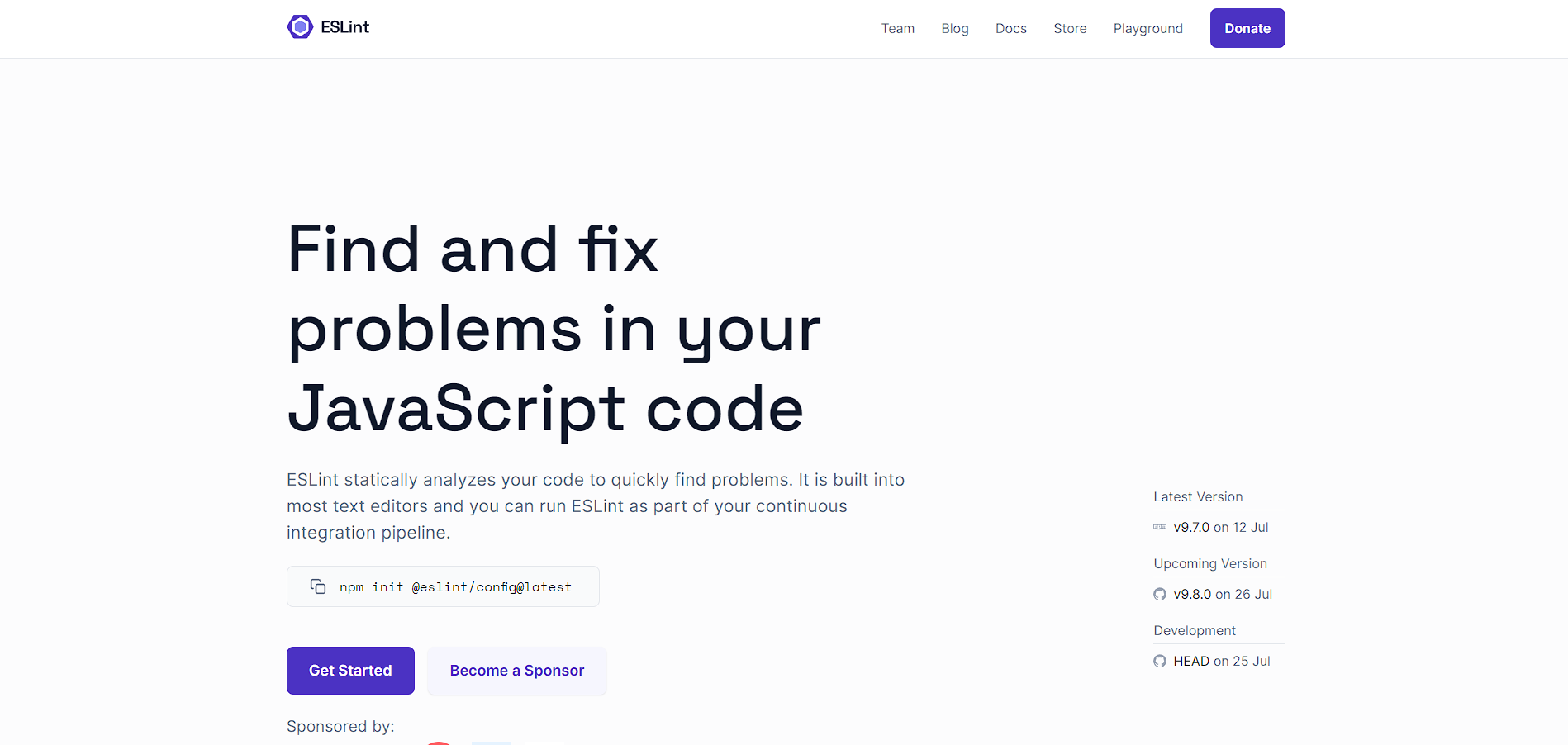Open the Team page
The width and height of the screenshot is (1568, 745).
(x=897, y=28)
